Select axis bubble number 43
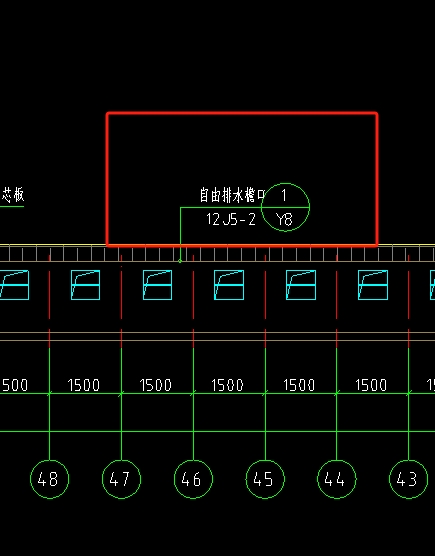435x556 pixels. pos(408,479)
